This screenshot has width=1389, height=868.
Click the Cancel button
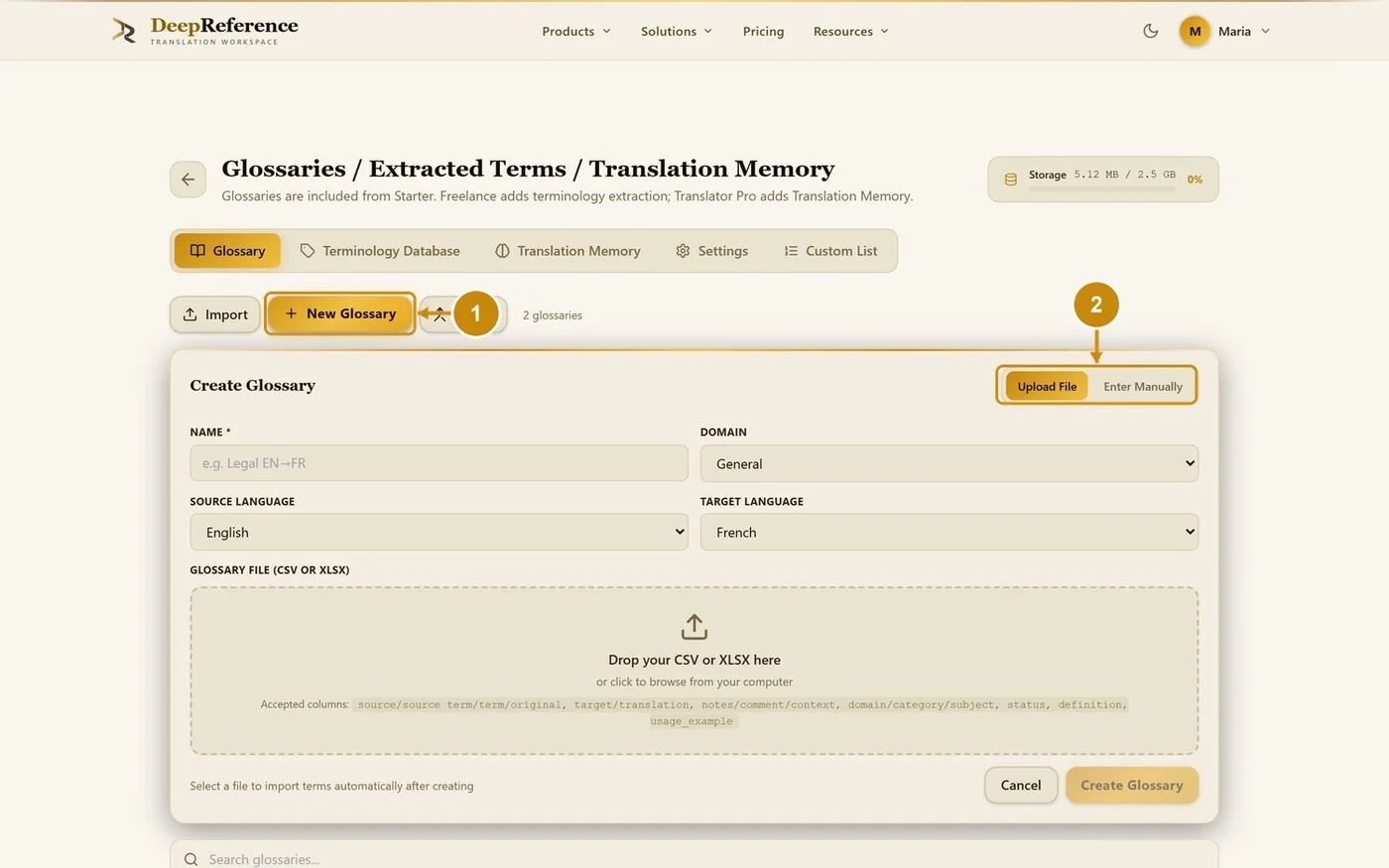tap(1021, 785)
